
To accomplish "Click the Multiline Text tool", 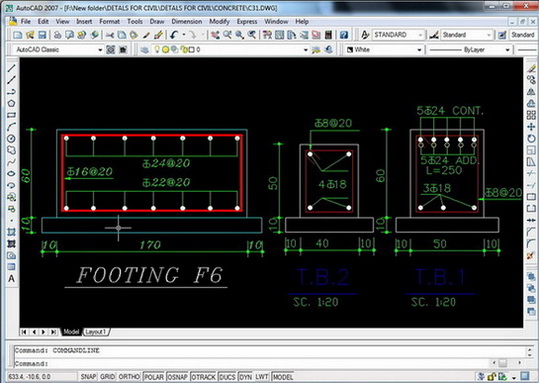I will (11, 278).
